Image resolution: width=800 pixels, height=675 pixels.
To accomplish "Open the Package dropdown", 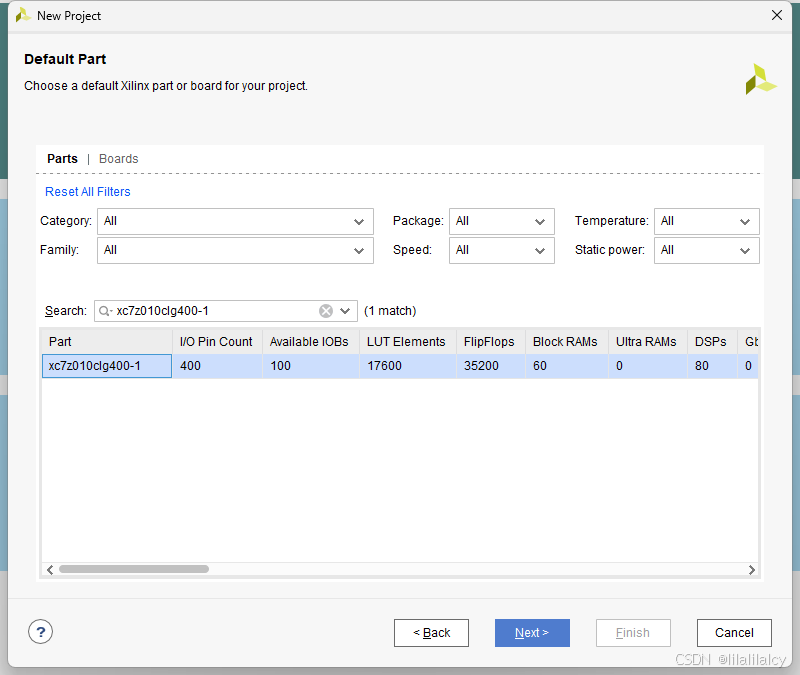I will pos(502,221).
